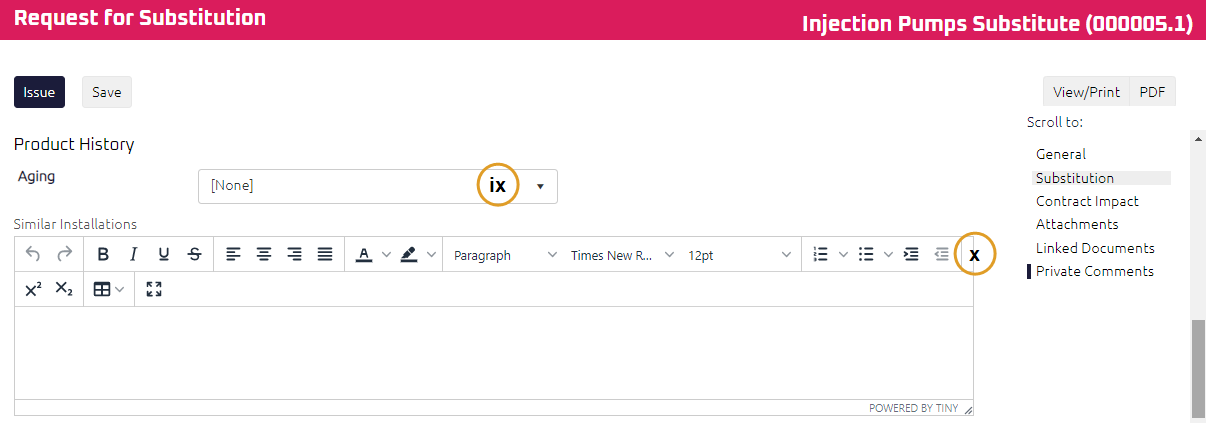Click inside the Similar Installations text area

click(493, 352)
